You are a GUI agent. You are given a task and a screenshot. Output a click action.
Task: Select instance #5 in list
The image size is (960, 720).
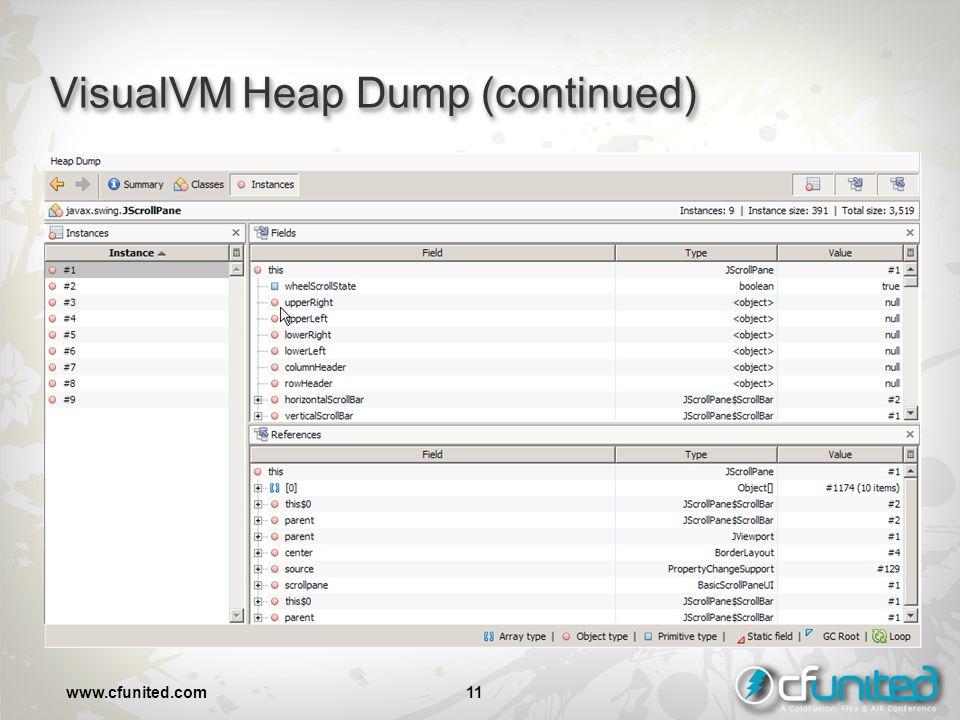pyautogui.click(x=137, y=335)
